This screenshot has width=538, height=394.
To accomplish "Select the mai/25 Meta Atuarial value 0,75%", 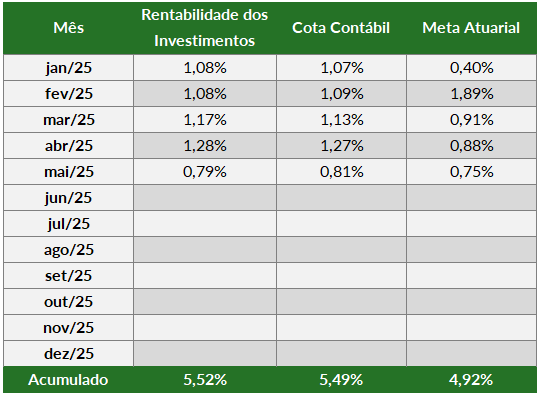I will [472, 172].
